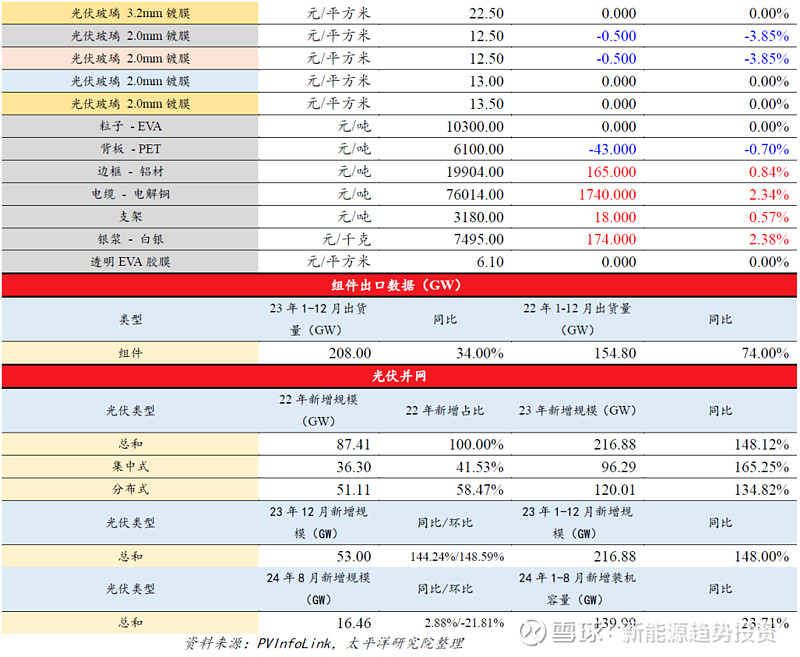Click the 148.00% growth cell
The width and height of the screenshot is (800, 657).
[762, 556]
